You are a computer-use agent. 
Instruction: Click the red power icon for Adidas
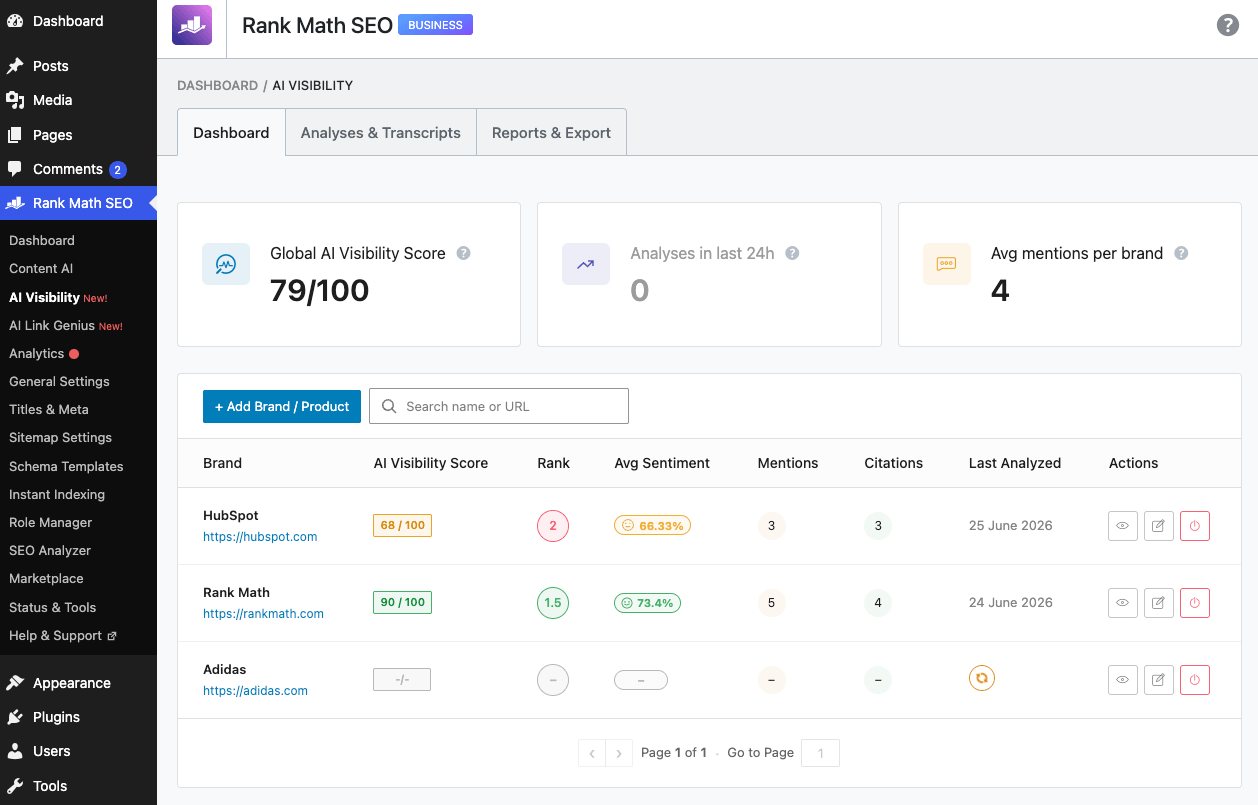pyautogui.click(x=1195, y=680)
